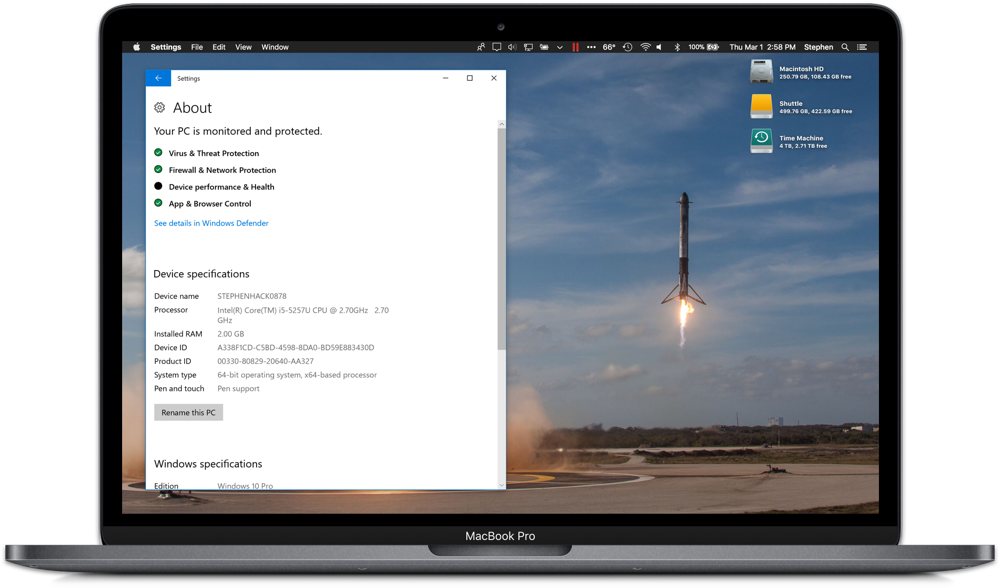
Task: Click the scrollbar down arrow in Settings
Action: pos(501,485)
